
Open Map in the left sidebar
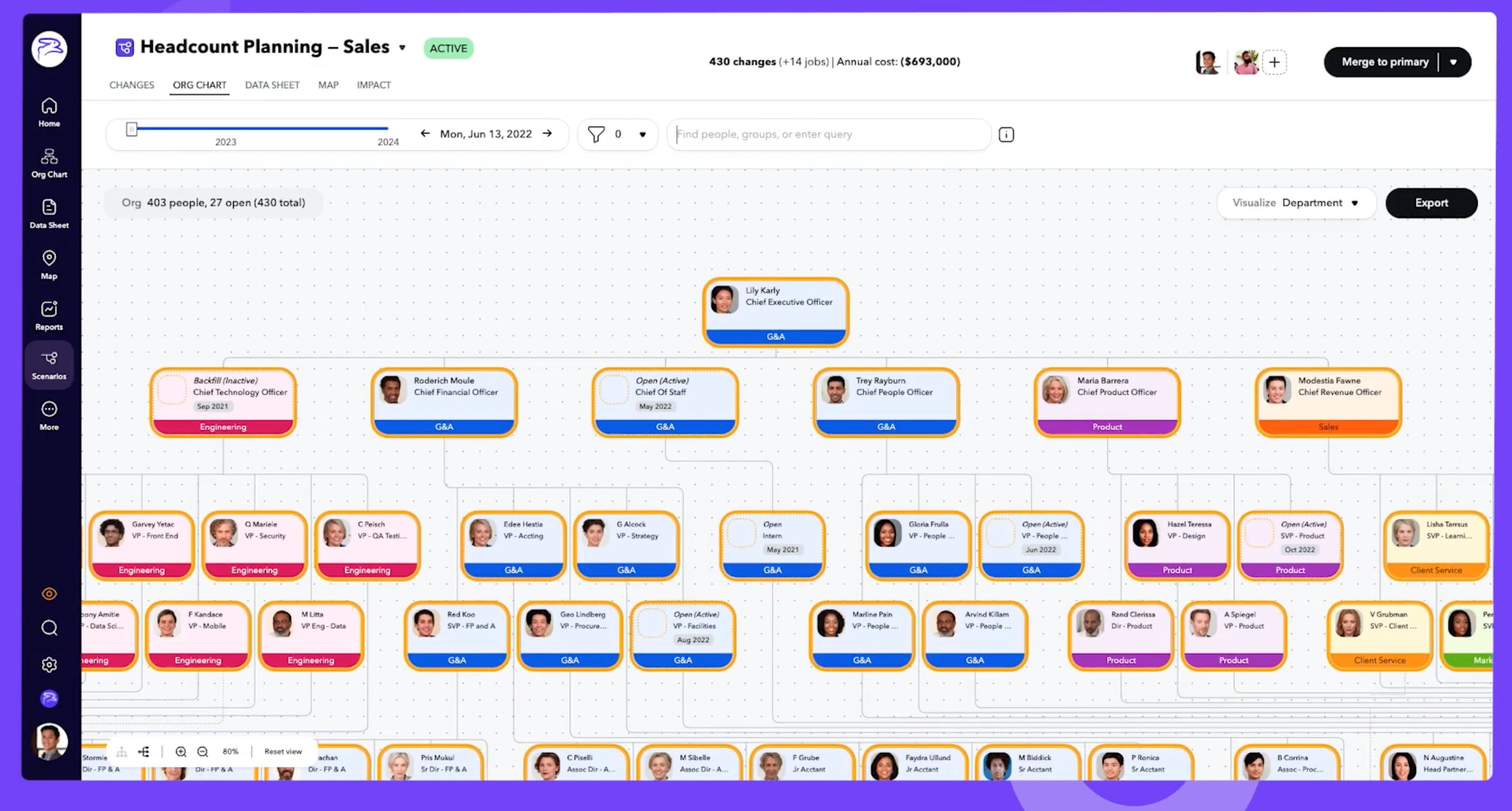click(49, 265)
